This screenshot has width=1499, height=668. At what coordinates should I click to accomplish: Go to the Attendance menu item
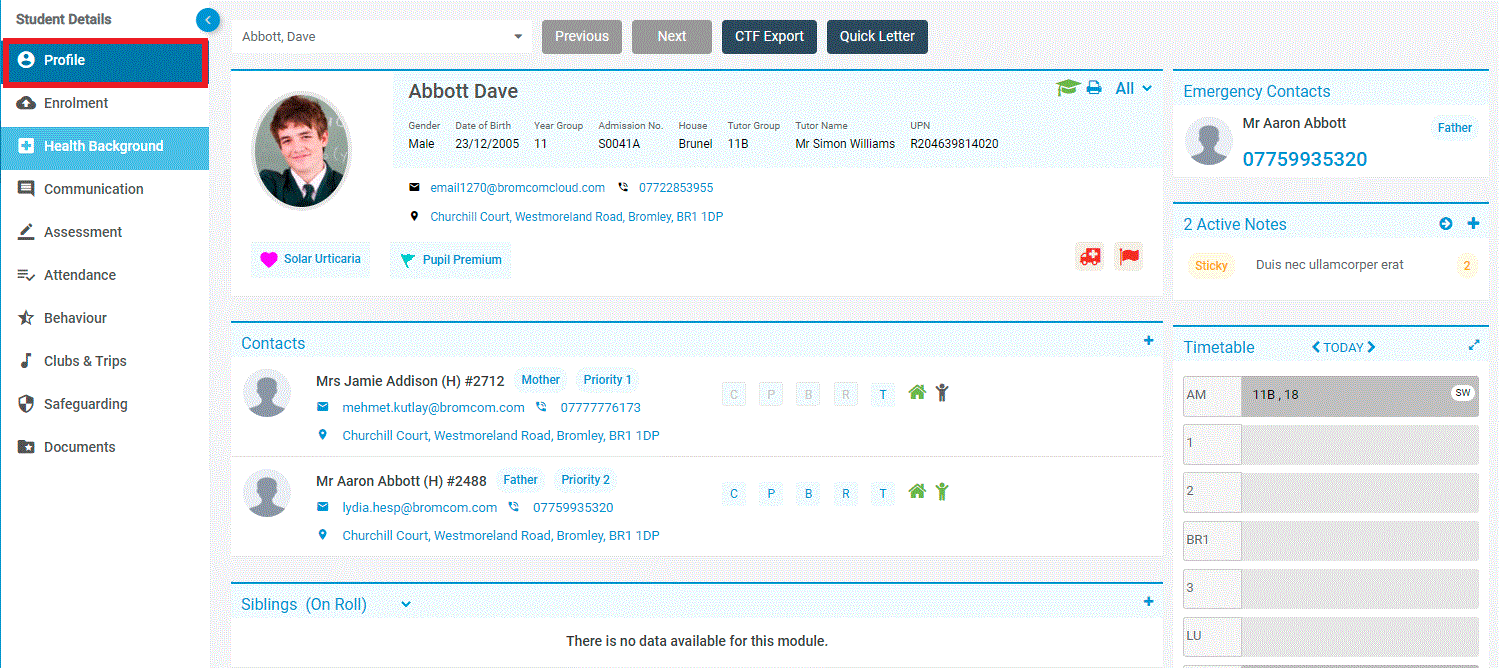tap(80, 275)
